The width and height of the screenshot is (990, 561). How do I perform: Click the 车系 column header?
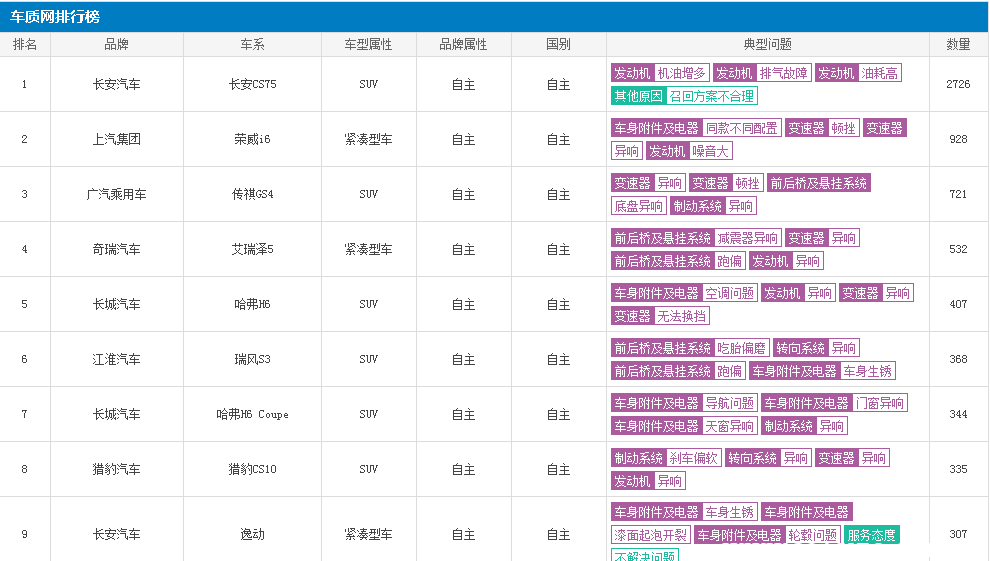pyautogui.click(x=252, y=44)
